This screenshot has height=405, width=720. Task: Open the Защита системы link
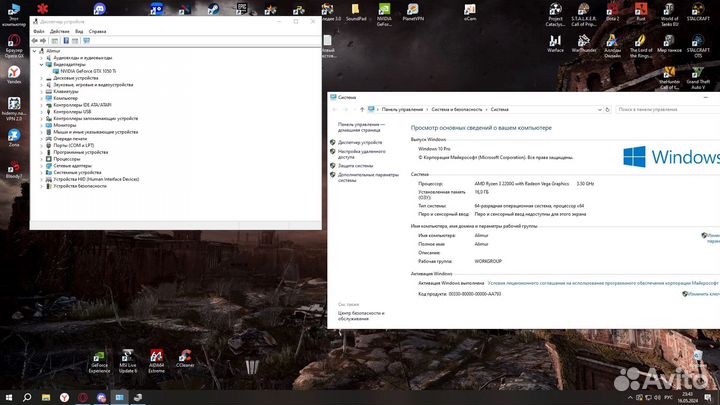point(355,166)
